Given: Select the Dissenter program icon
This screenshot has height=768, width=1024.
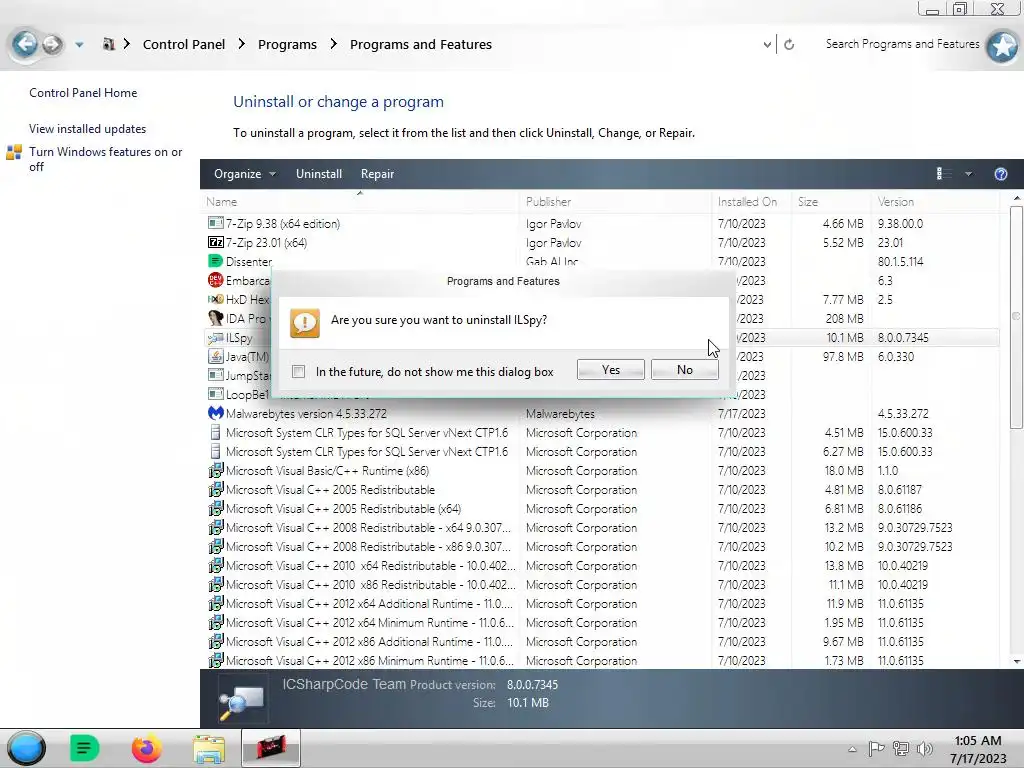Looking at the screenshot, I should tap(216, 261).
